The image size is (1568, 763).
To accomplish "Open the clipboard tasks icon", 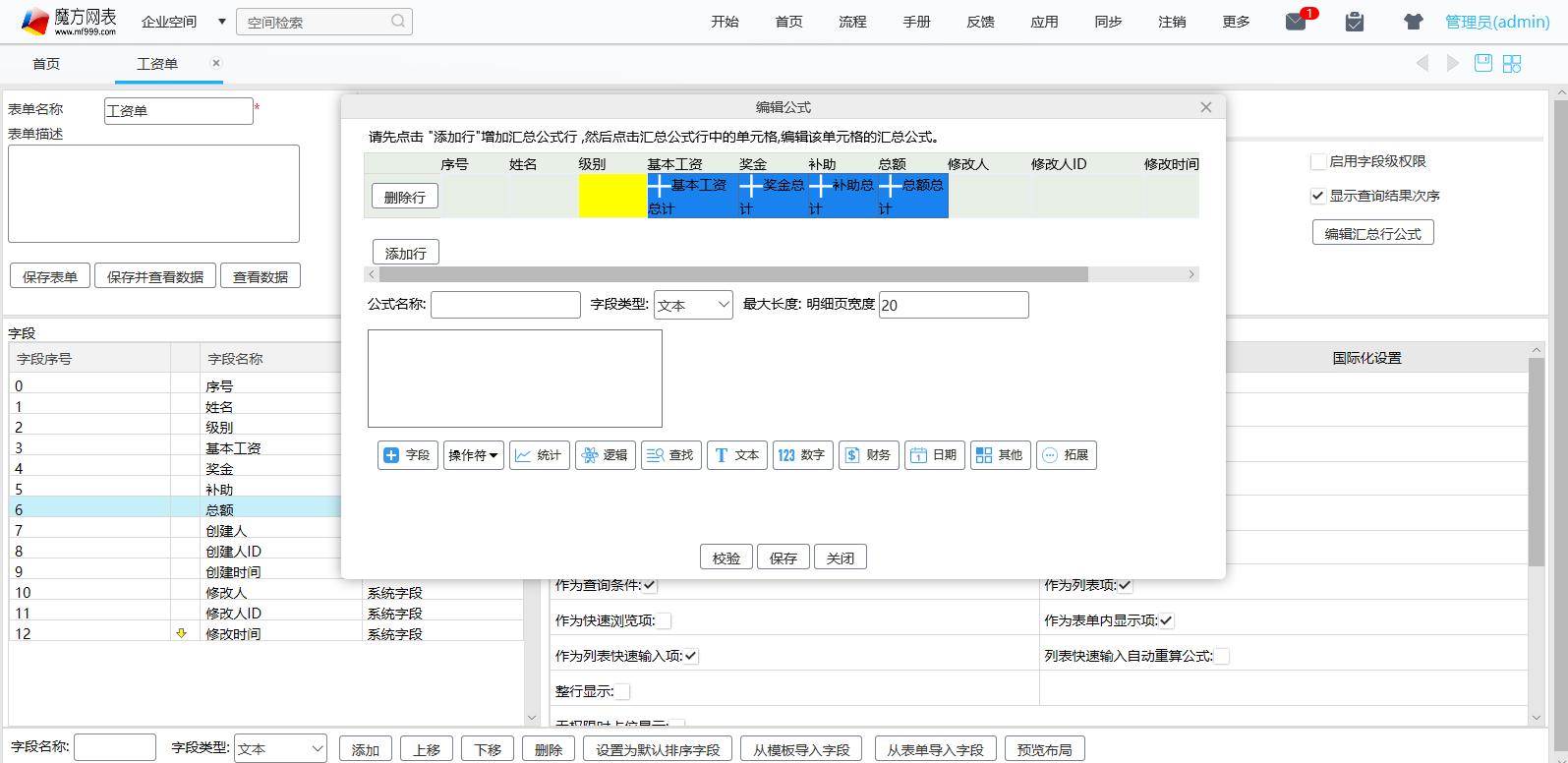I will click(x=1355, y=22).
